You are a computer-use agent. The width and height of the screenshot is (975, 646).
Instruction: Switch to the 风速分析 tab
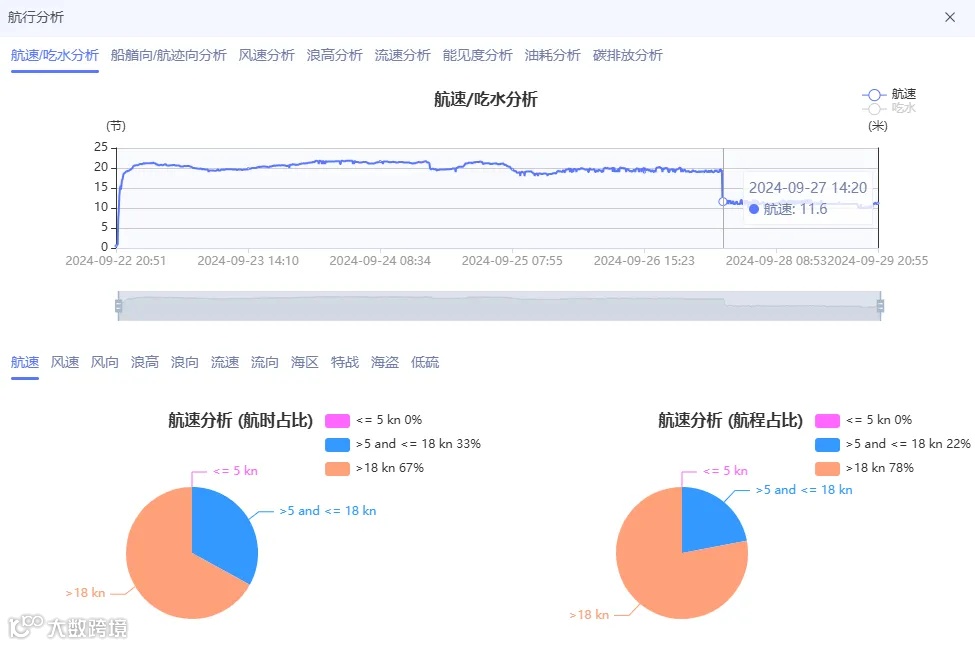[x=266, y=56]
